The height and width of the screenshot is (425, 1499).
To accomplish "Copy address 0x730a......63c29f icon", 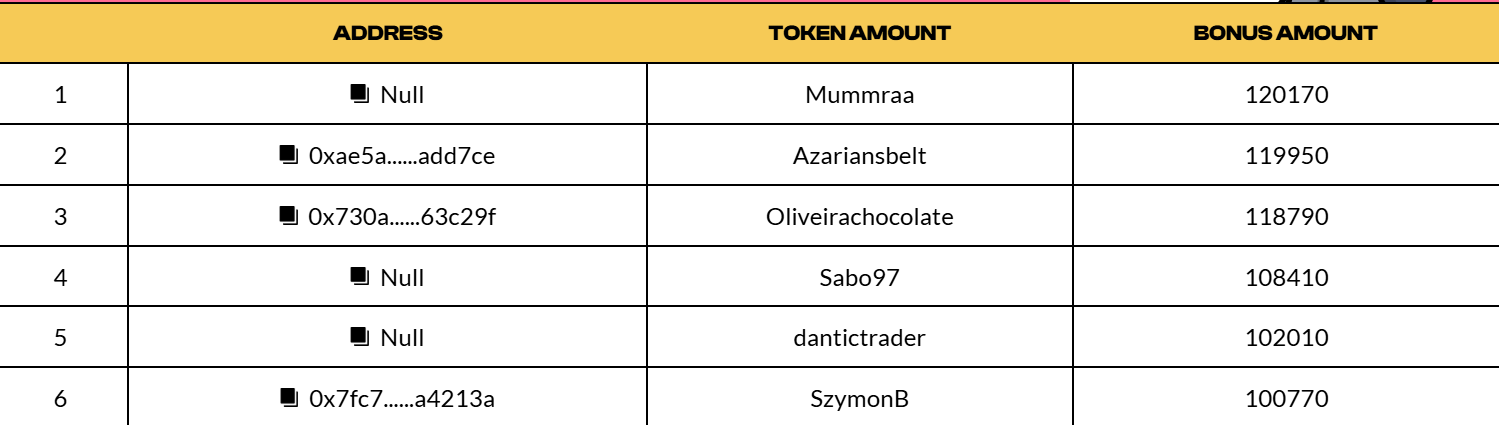I will pyautogui.click(x=289, y=215).
